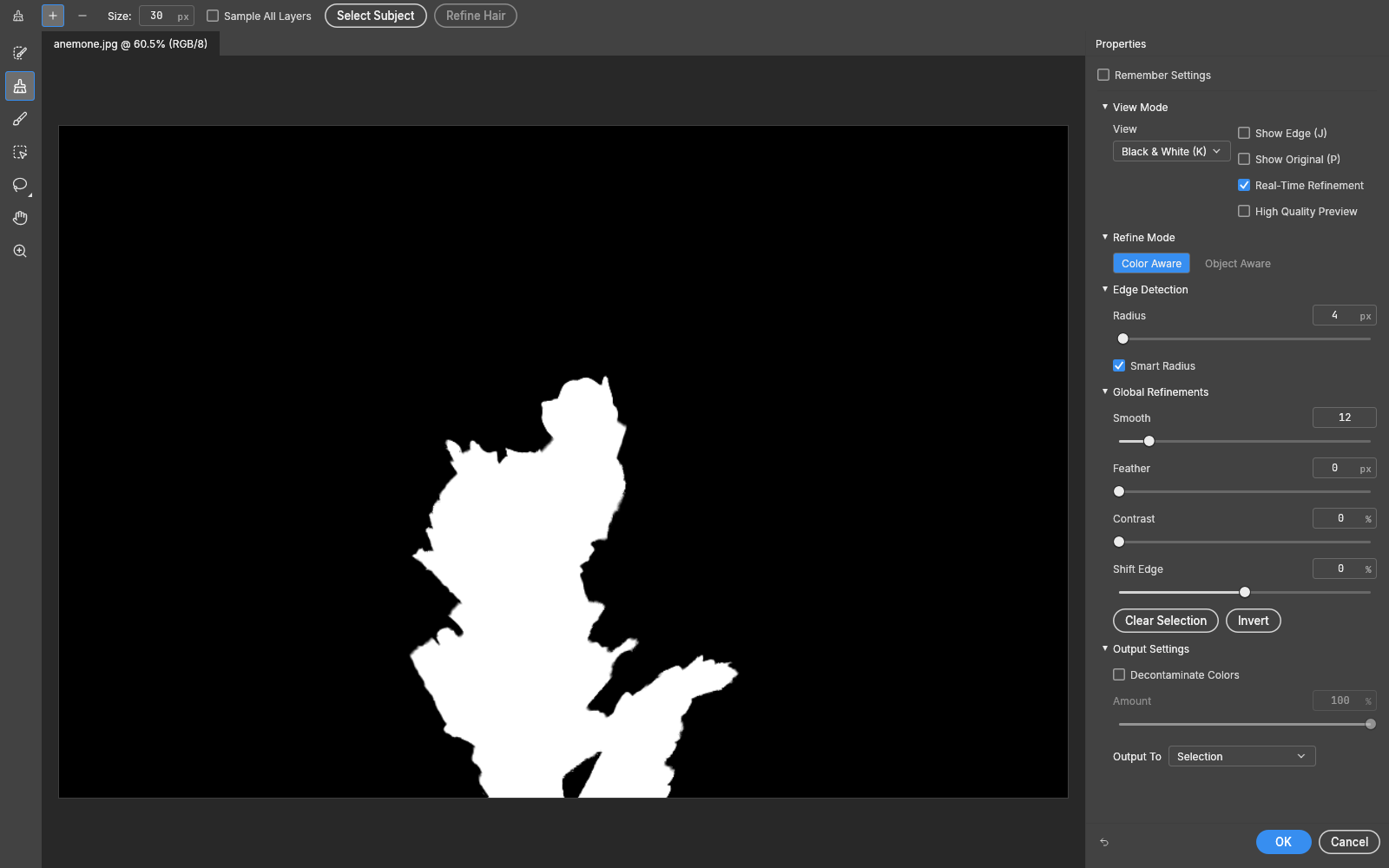Click the Refine Hair button
Viewport: 1389px width, 868px height.
[x=476, y=16]
